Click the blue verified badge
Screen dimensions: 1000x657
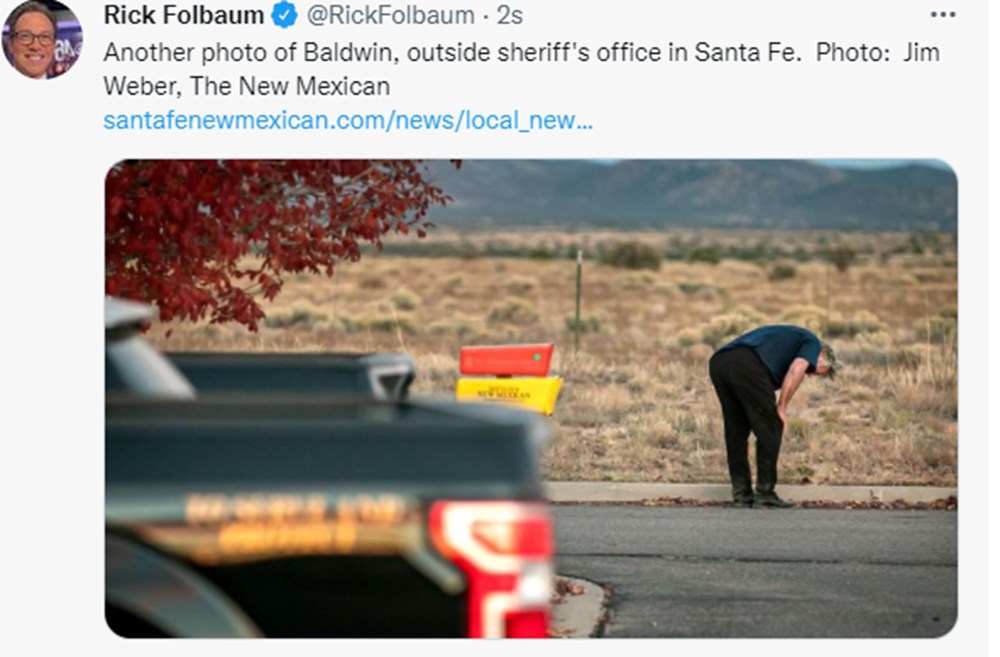click(284, 15)
